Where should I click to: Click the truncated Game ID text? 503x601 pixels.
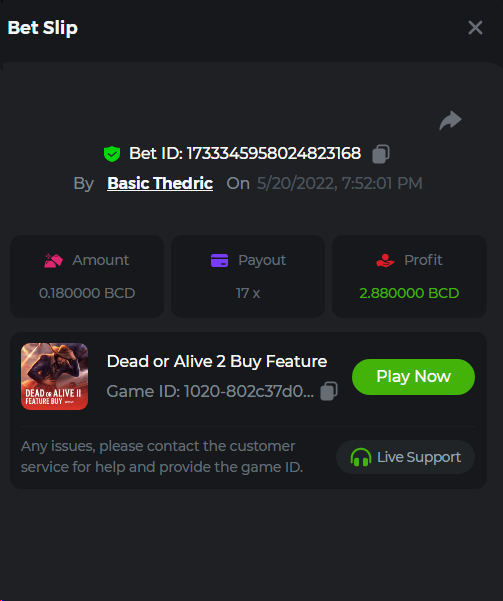[x=210, y=391]
